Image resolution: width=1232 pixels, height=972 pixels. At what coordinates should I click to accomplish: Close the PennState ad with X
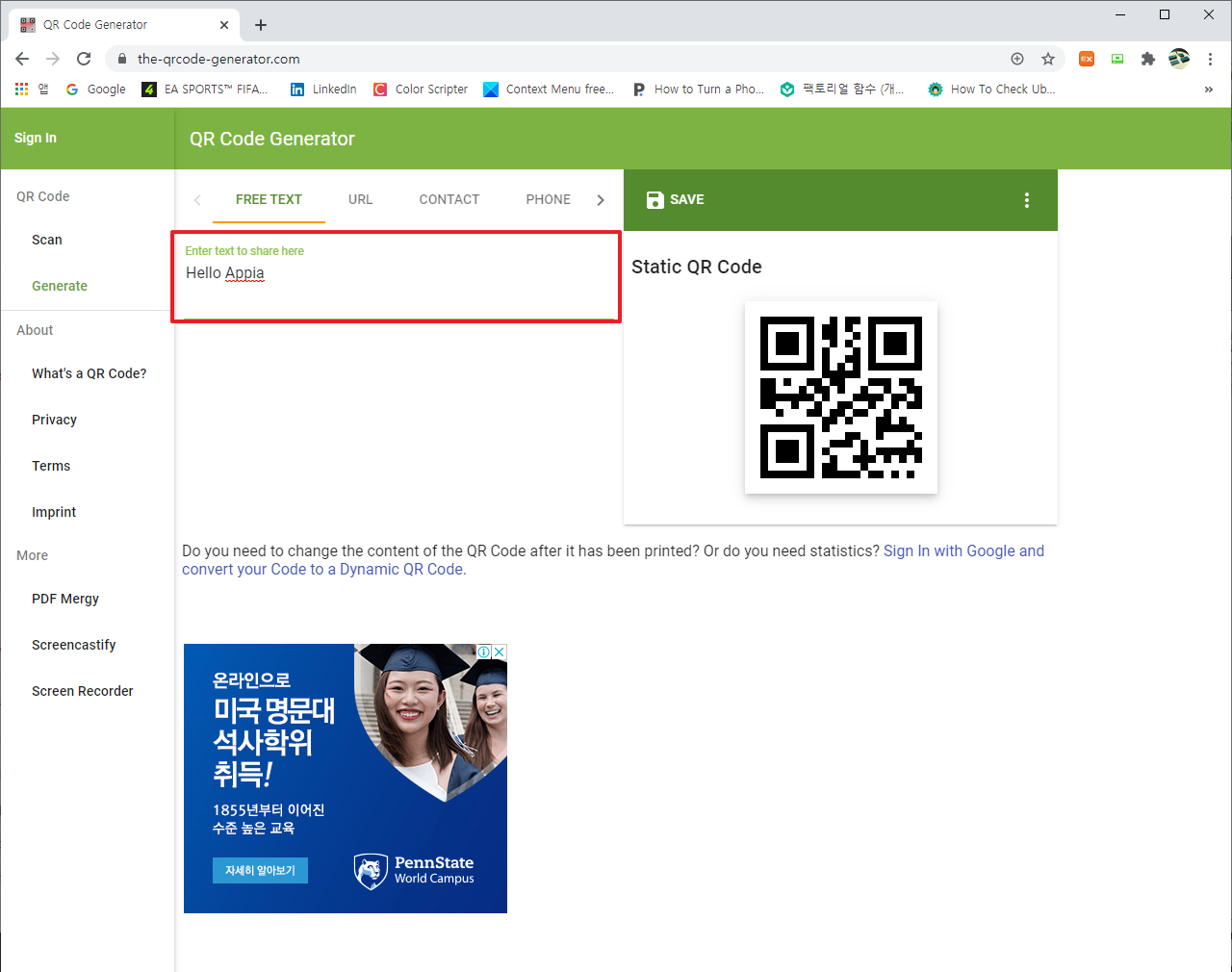500,652
